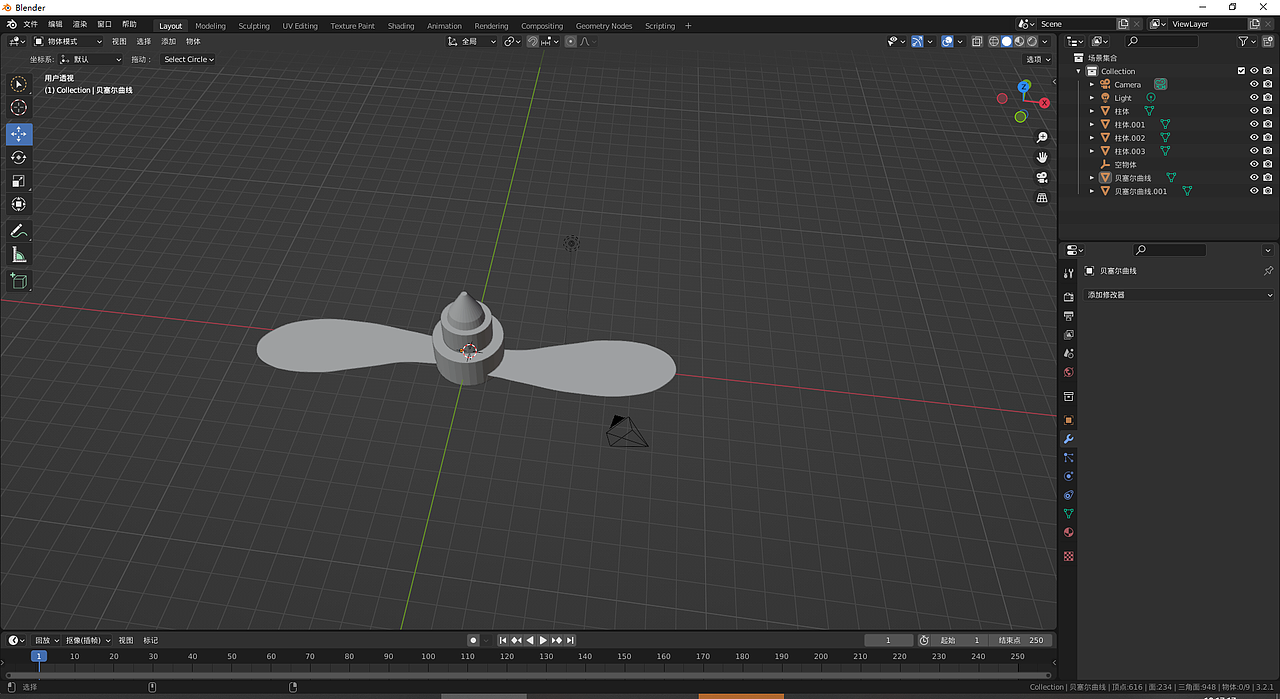The height and width of the screenshot is (699, 1280).
Task: Open the Output properties tab
Action: point(1068,316)
